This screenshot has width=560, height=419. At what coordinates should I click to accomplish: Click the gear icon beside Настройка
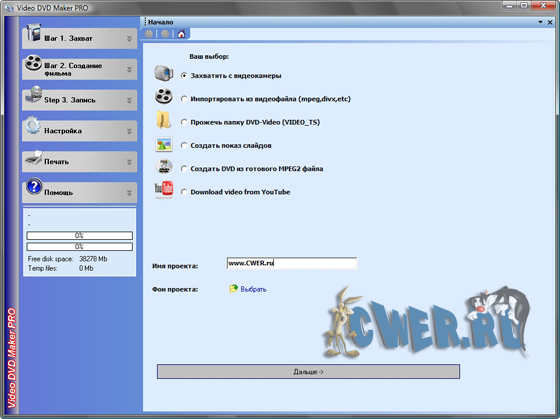[x=33, y=125]
